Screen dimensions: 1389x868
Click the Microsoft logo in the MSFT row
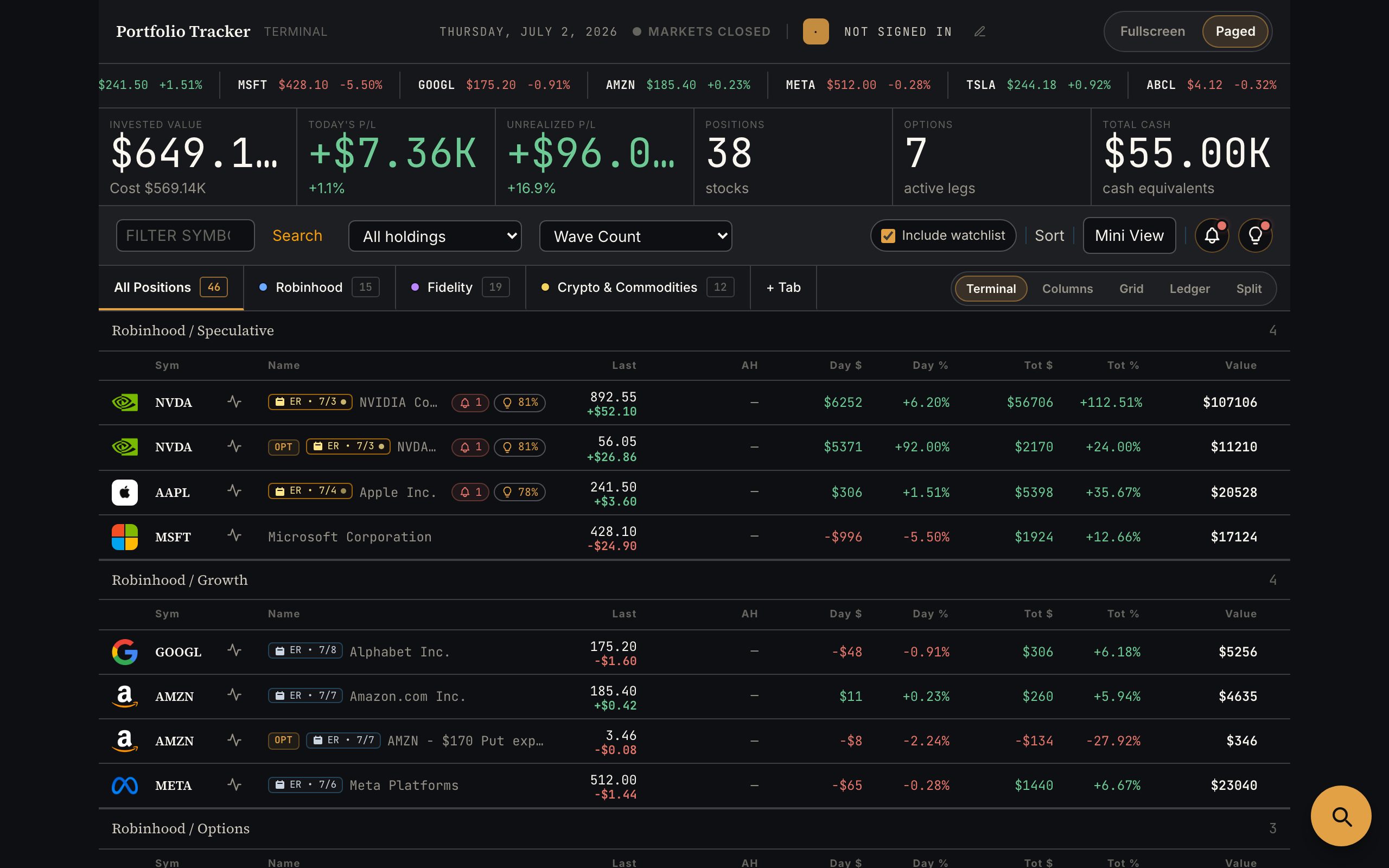(x=125, y=537)
